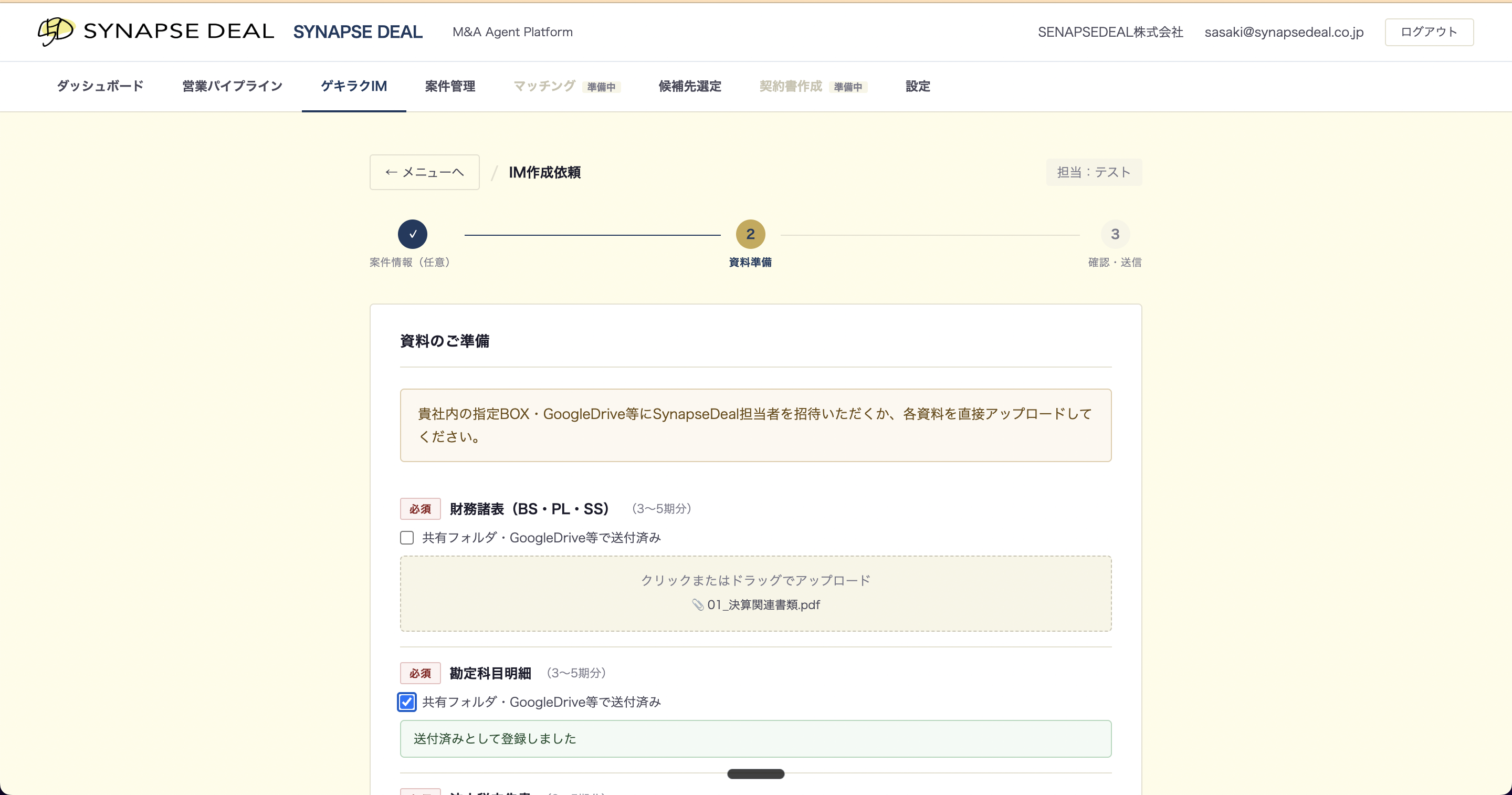Select step 2 資料準備 circle indicator

pyautogui.click(x=750, y=234)
